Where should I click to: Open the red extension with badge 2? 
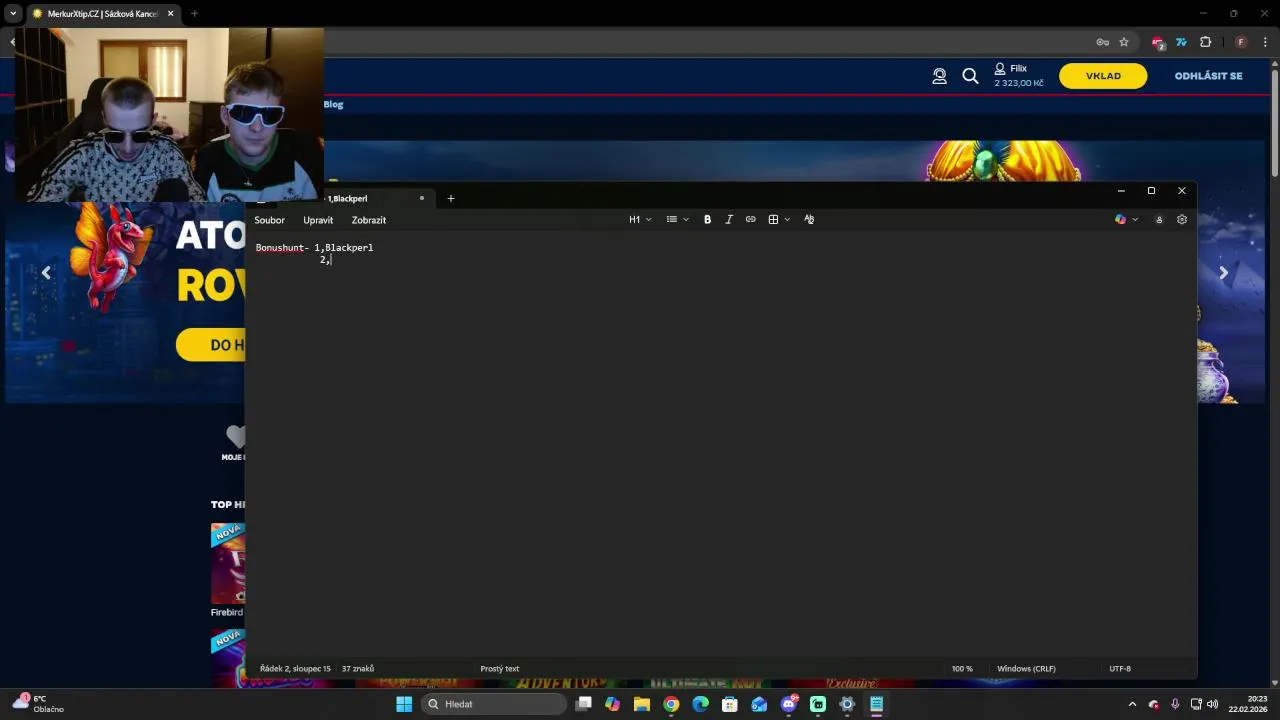pos(1158,42)
